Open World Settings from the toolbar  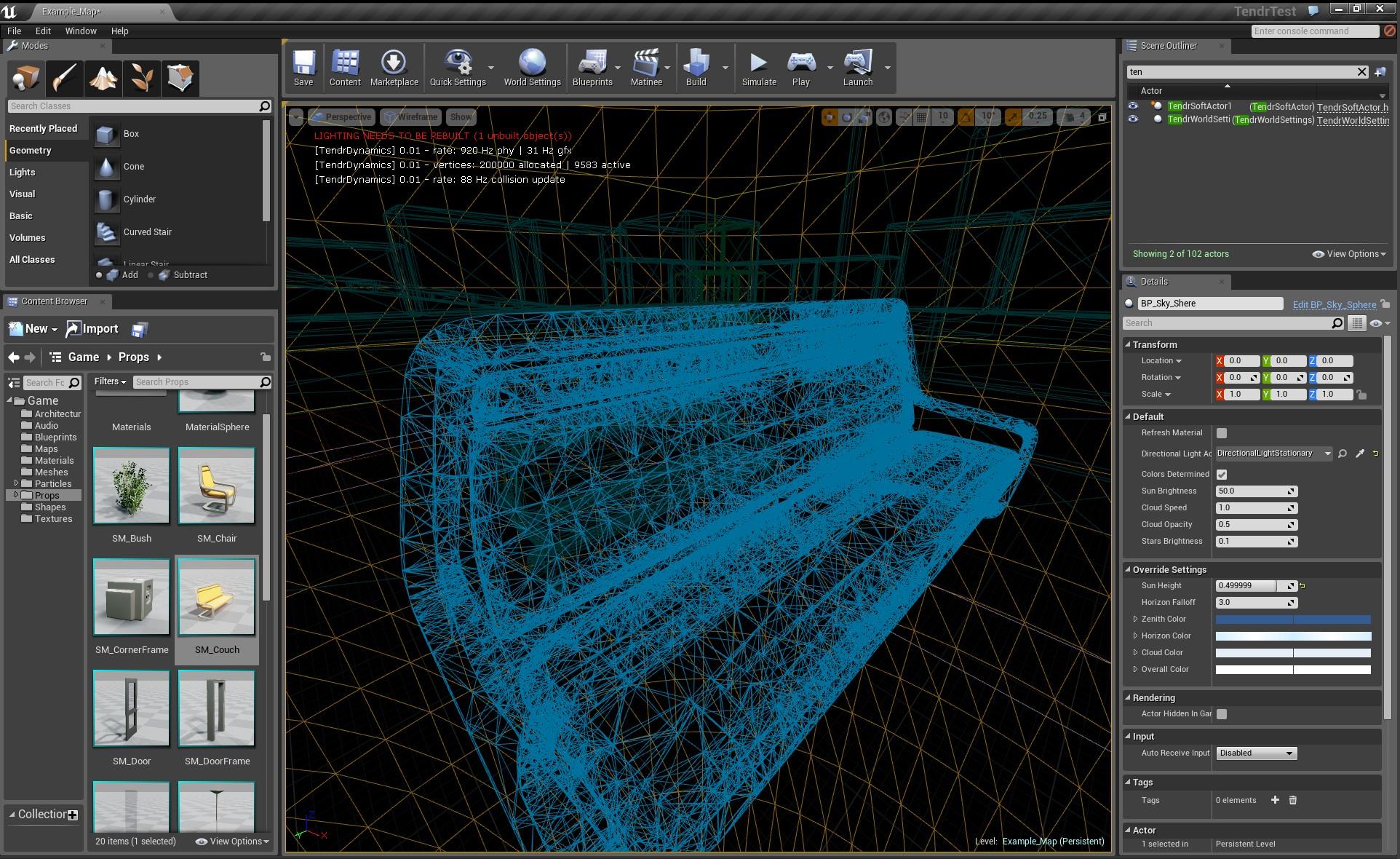pos(532,68)
